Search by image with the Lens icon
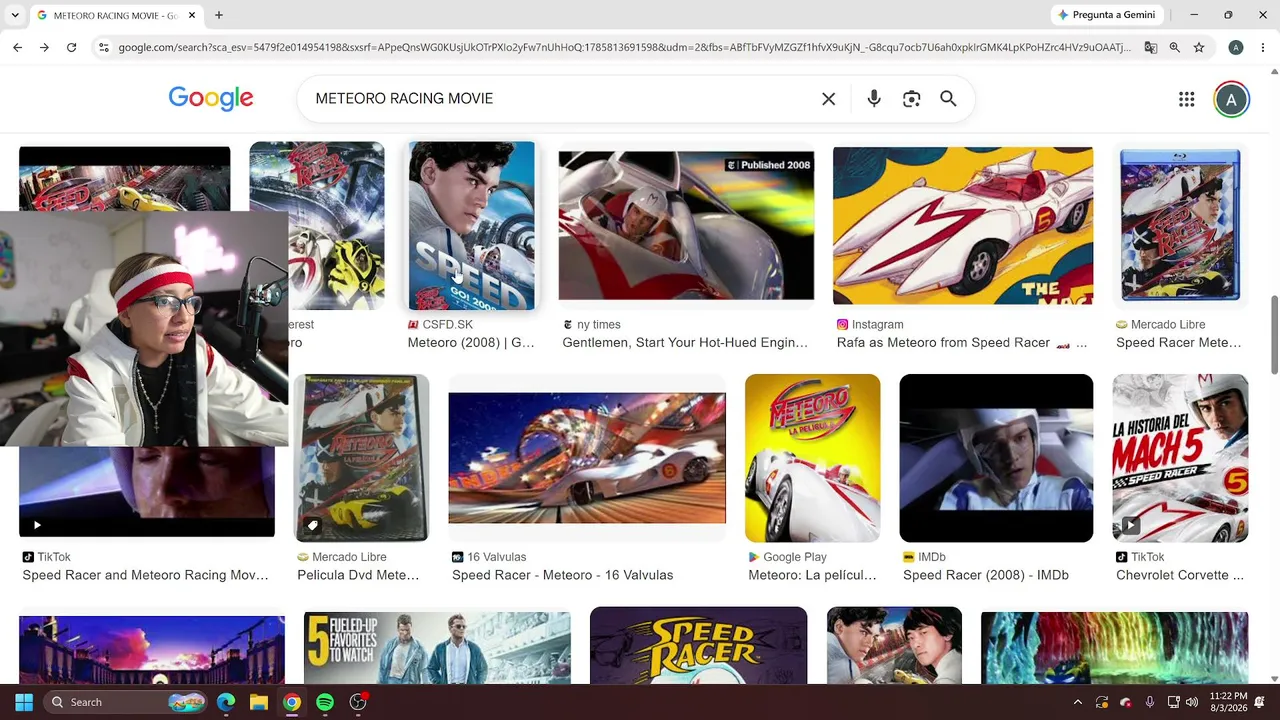Image resolution: width=1280 pixels, height=720 pixels. pos(911,99)
